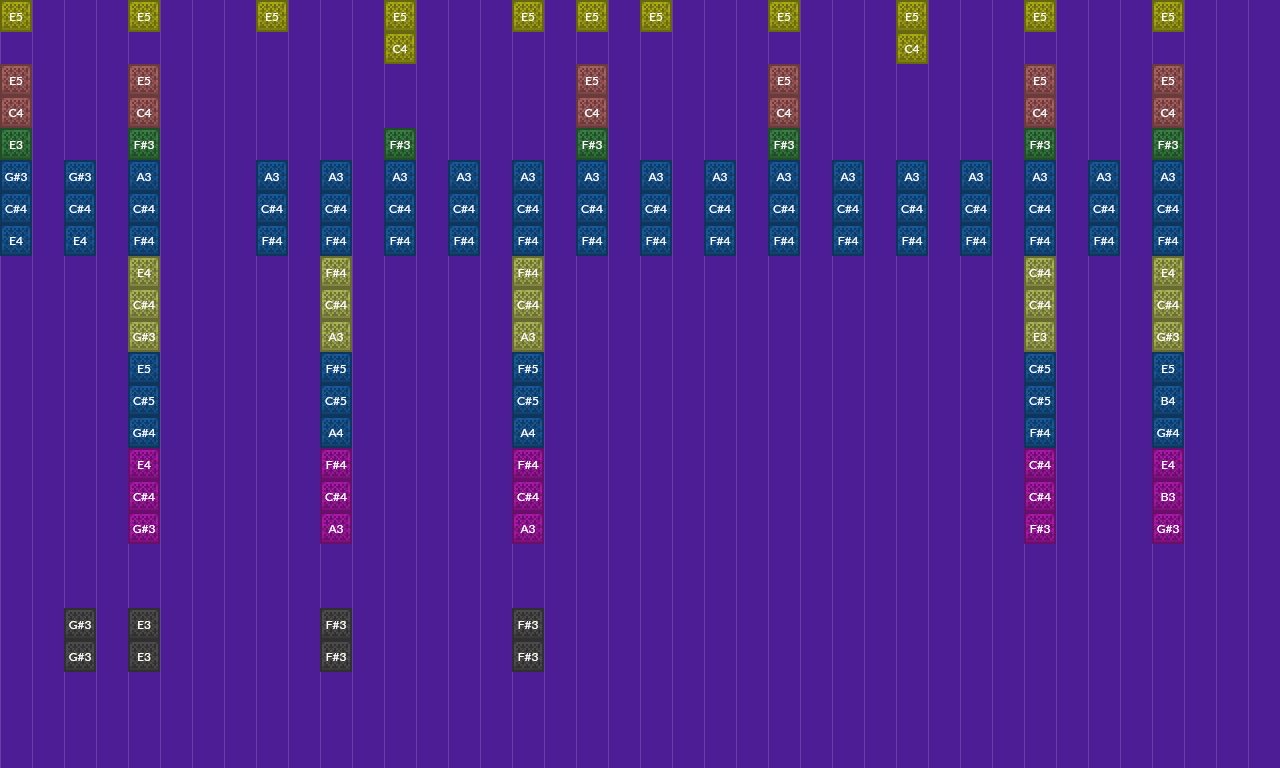Select blue E5 directly above C#5
Viewport: 1280px width, 768px height.
[x=144, y=369]
